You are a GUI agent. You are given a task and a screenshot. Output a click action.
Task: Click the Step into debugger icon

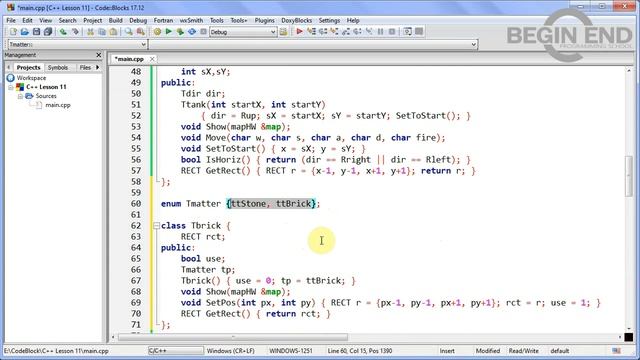pos(334,31)
